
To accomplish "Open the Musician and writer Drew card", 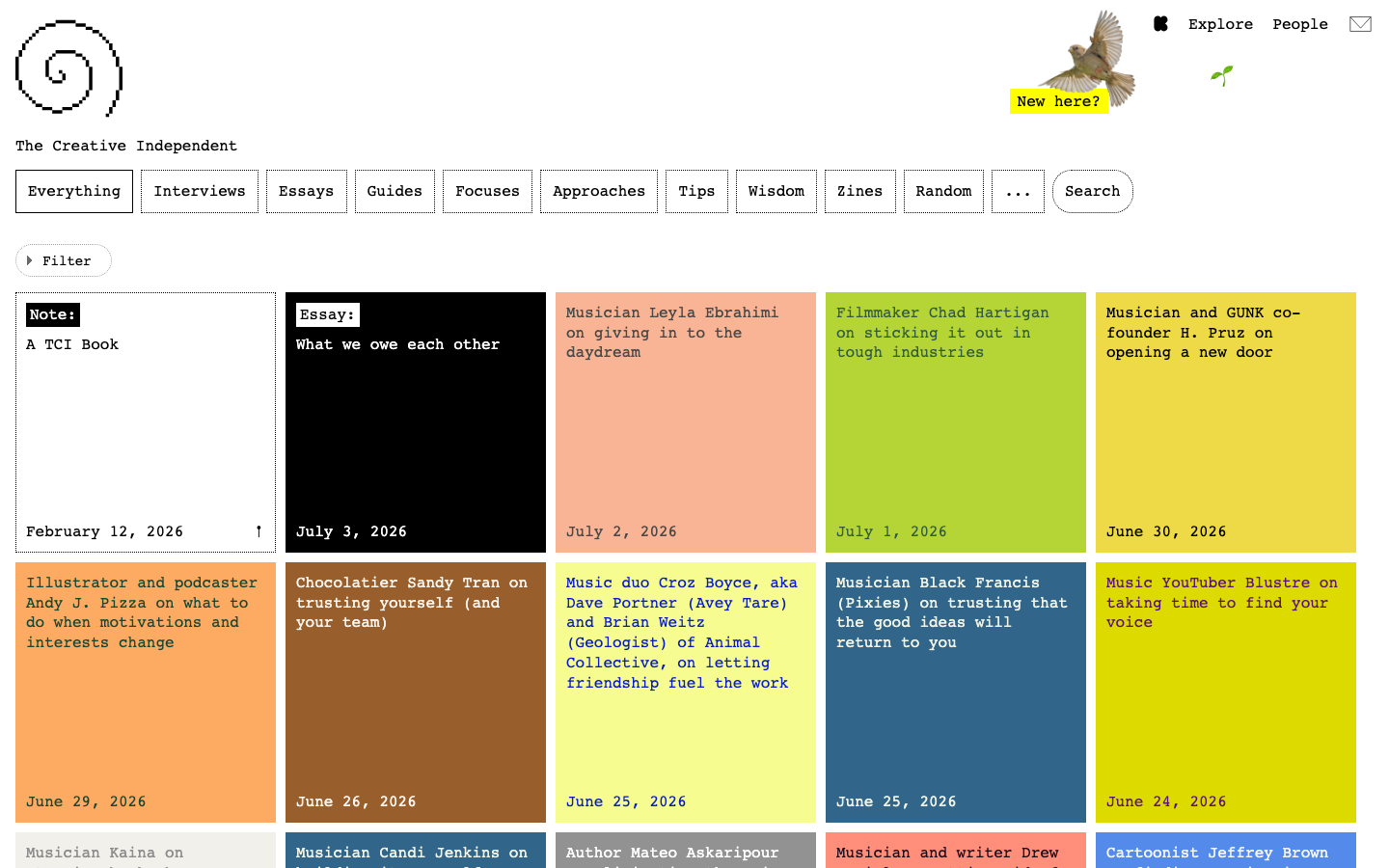I will pyautogui.click(x=956, y=851).
